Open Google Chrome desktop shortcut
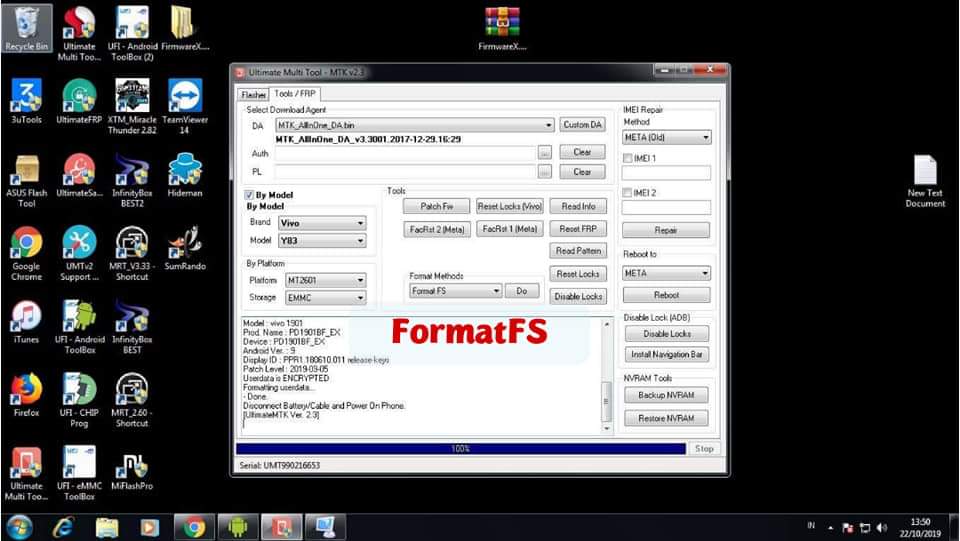Image resolution: width=960 pixels, height=541 pixels. point(26,253)
